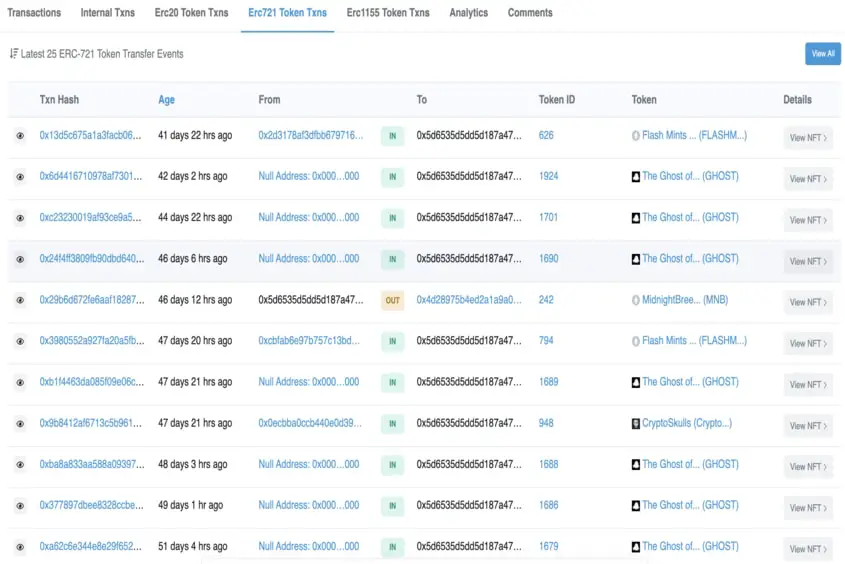Click the Ghost token icon for ID 1924
845x564 pixels.
tap(636, 177)
